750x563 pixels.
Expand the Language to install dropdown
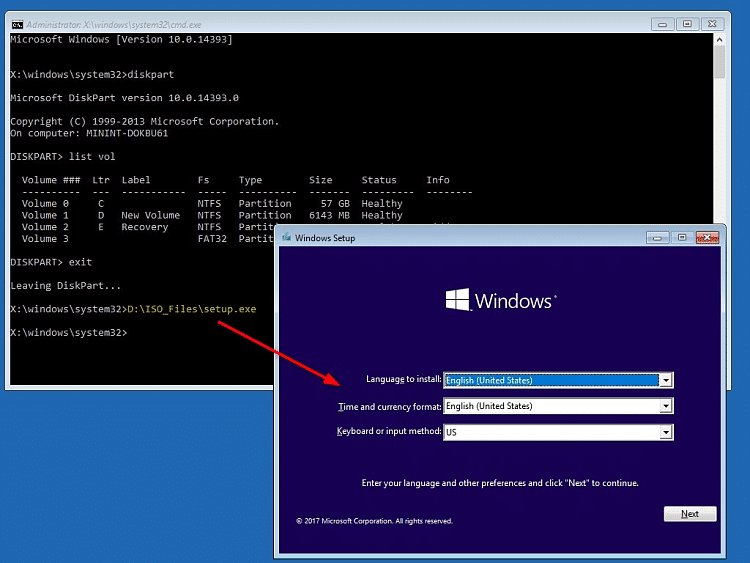665,380
